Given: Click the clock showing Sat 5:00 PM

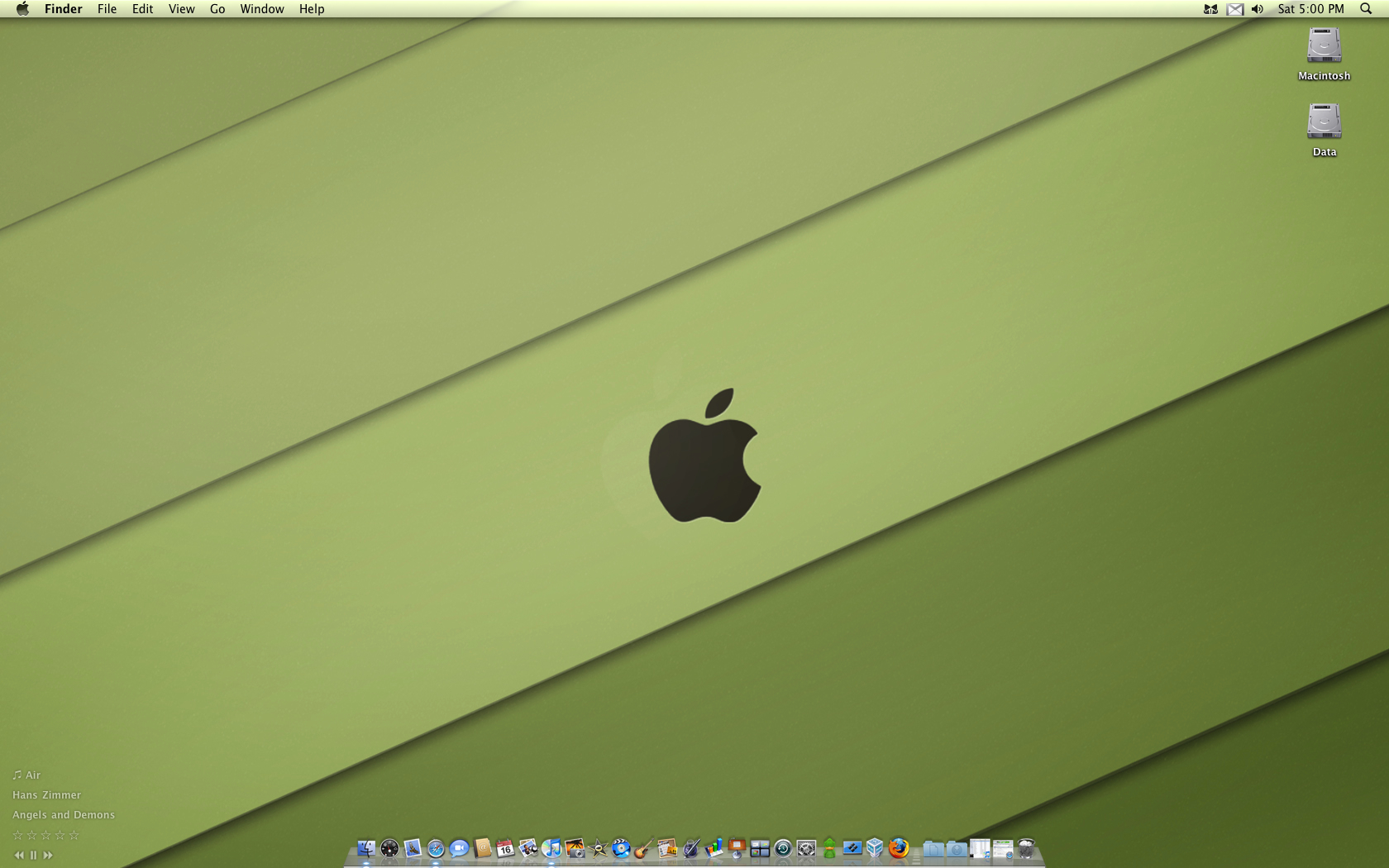Looking at the screenshot, I should [1310, 9].
